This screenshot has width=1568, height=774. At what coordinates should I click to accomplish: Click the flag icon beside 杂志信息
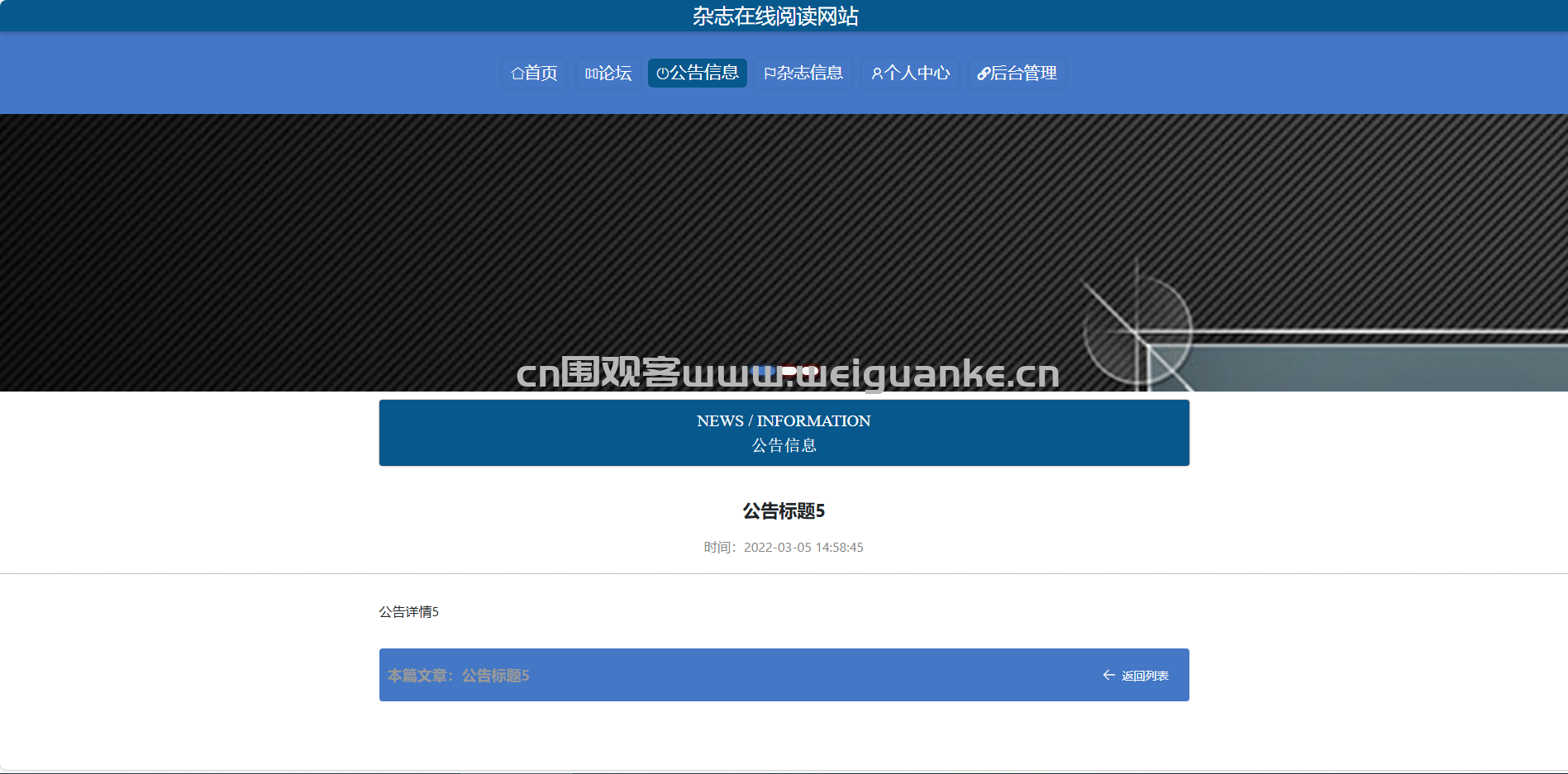tap(770, 74)
